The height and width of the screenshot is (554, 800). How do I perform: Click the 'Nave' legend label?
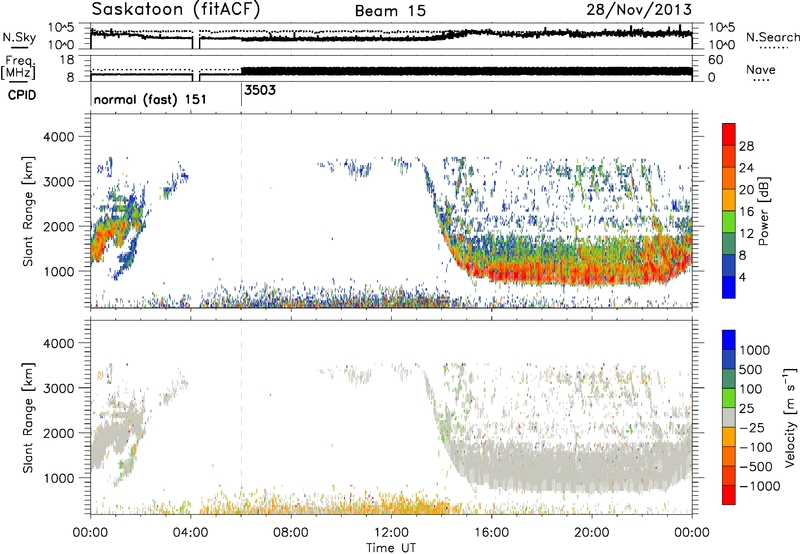click(x=761, y=69)
